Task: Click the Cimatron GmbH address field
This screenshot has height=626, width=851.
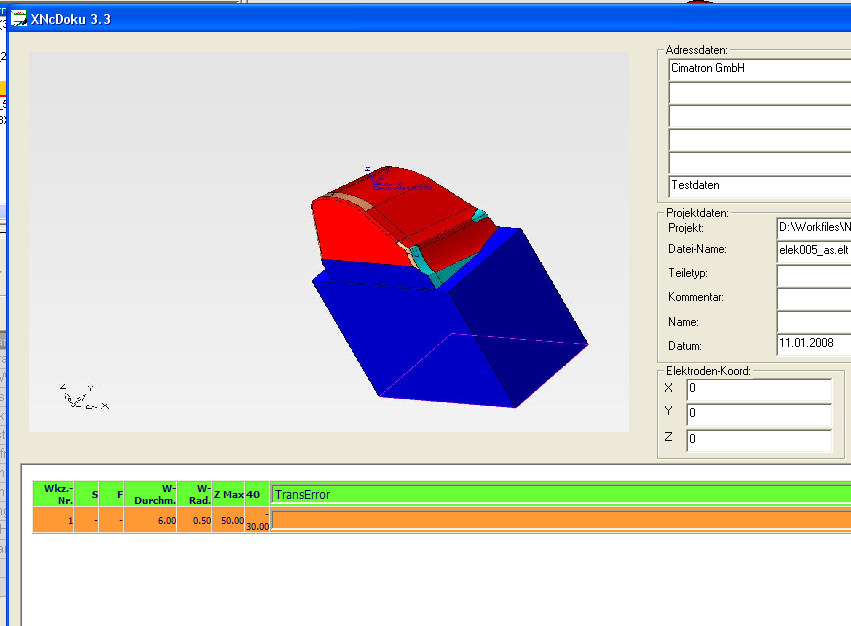Action: (760, 69)
